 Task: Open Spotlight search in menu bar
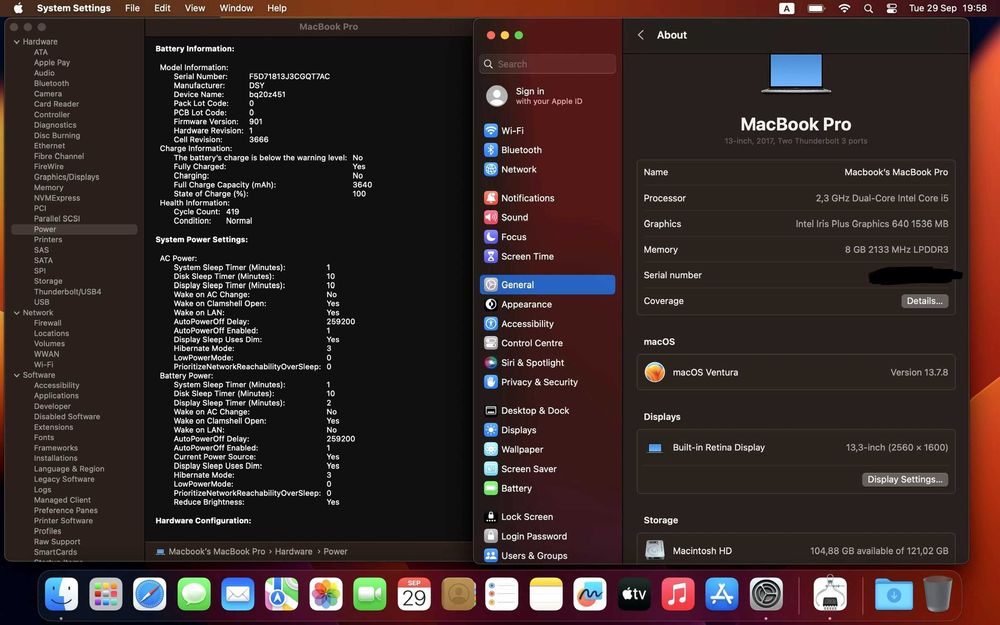pyautogui.click(x=868, y=8)
